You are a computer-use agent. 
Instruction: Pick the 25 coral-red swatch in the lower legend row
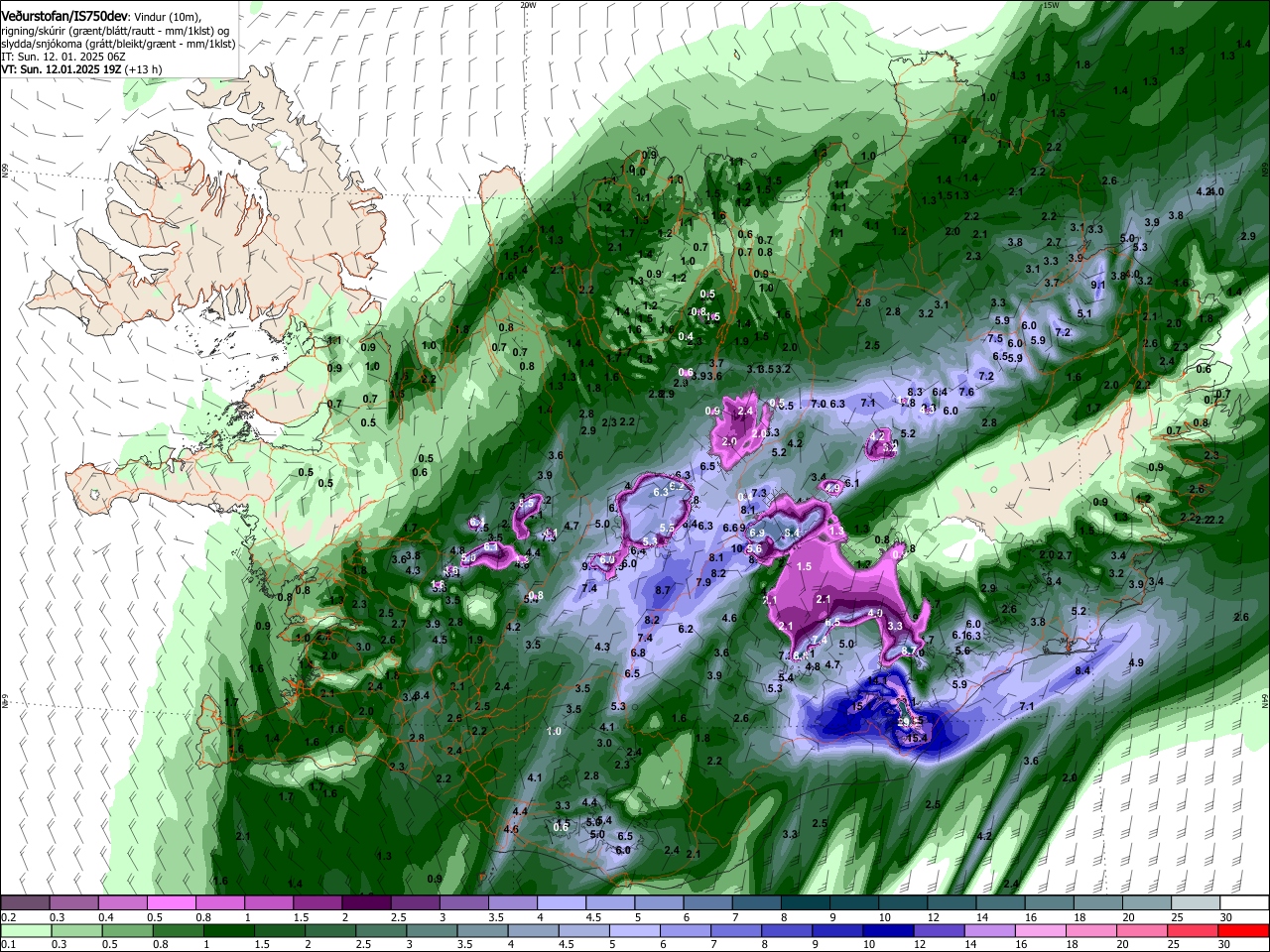1194,930
